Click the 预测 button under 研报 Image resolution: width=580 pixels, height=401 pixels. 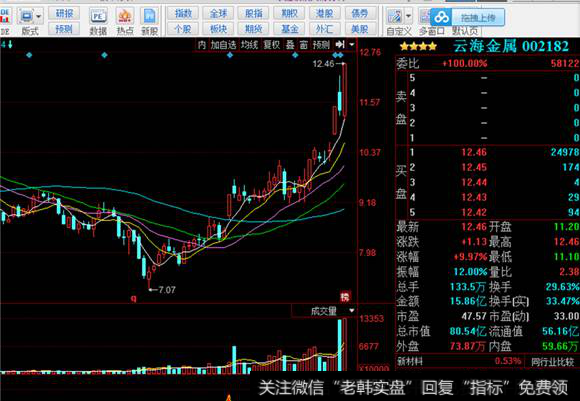point(64,29)
